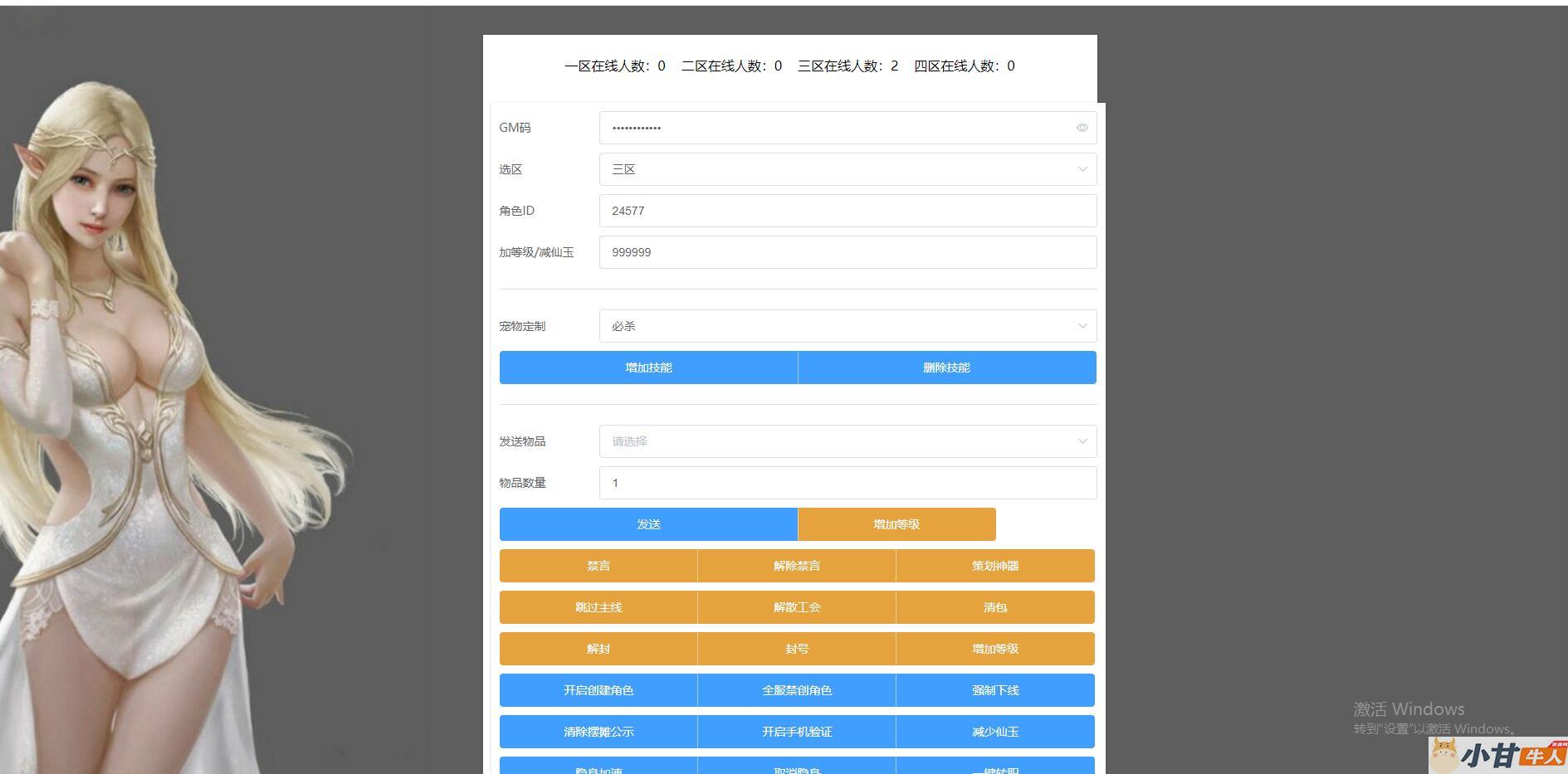
Task: Click the 禁言 button
Action: [x=598, y=566]
